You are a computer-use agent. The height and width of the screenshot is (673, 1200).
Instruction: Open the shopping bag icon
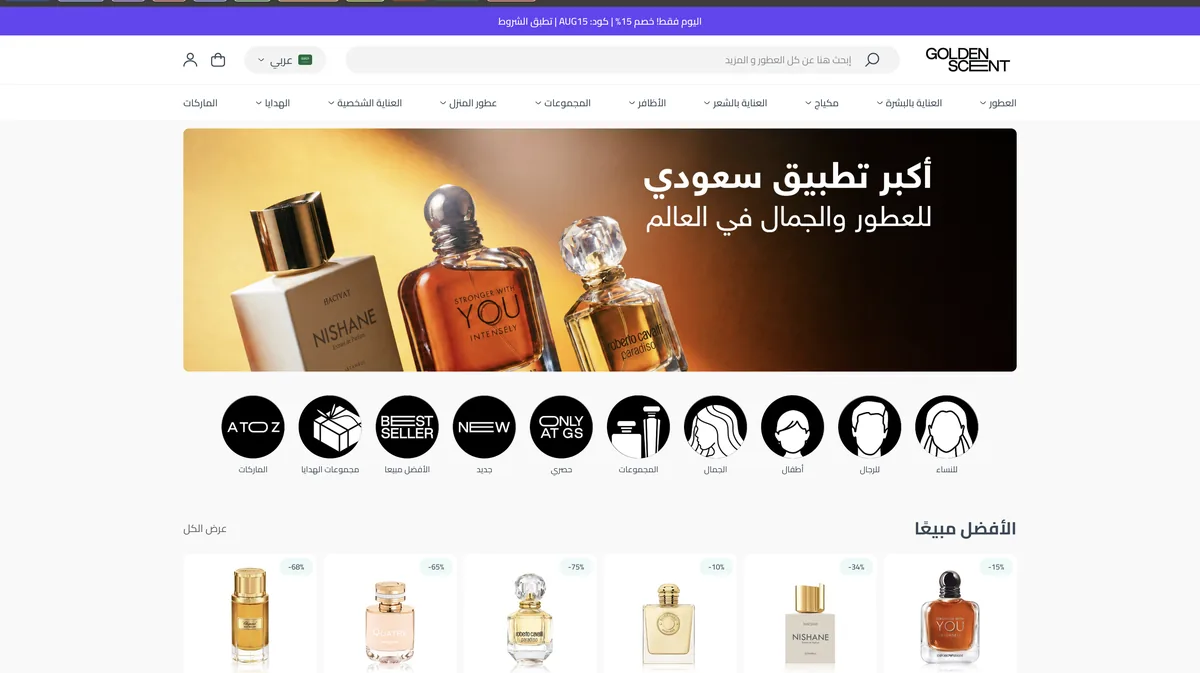point(218,60)
